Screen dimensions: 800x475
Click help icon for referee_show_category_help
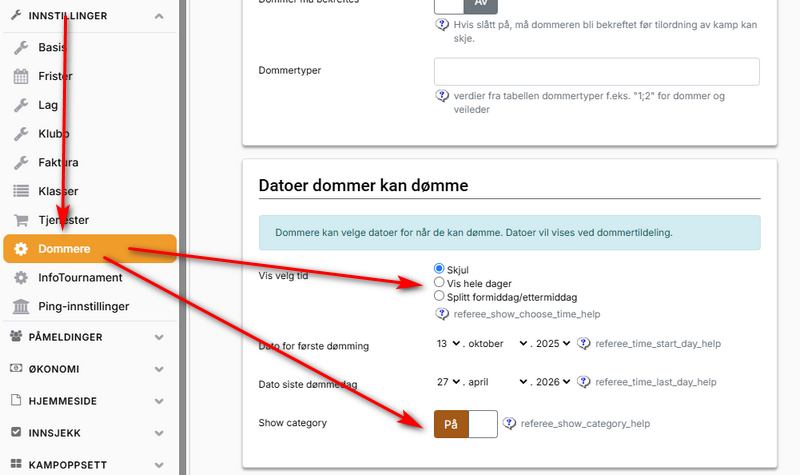(x=509, y=423)
